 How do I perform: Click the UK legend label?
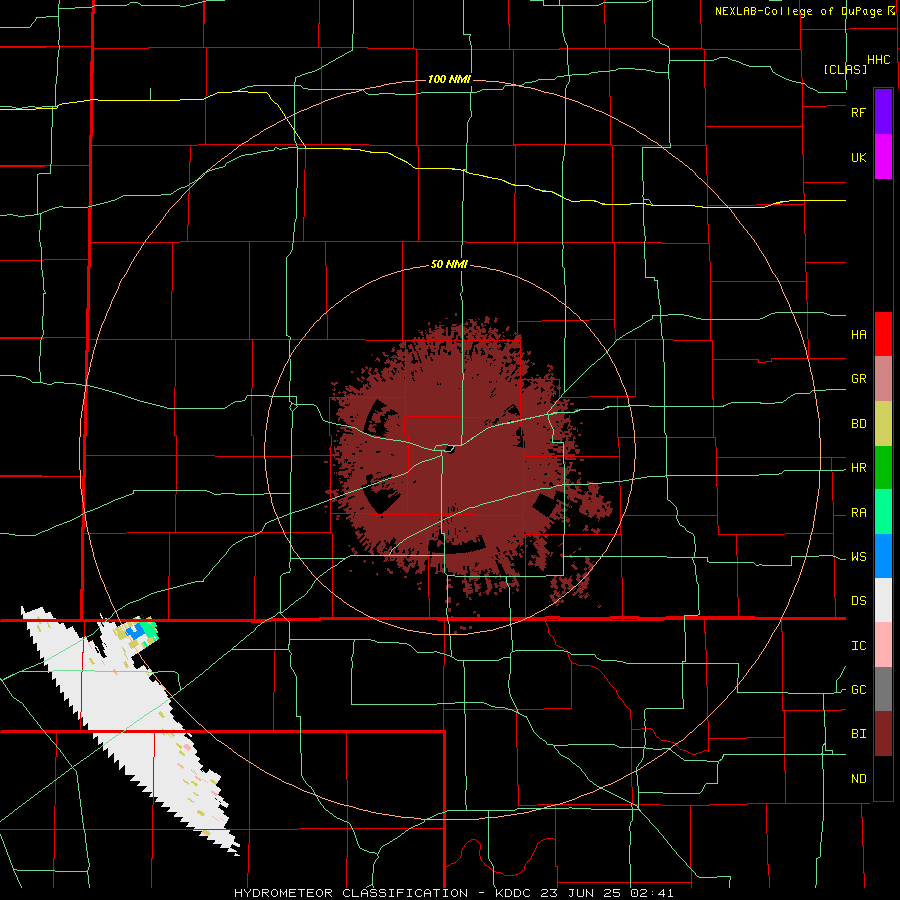(x=858, y=158)
